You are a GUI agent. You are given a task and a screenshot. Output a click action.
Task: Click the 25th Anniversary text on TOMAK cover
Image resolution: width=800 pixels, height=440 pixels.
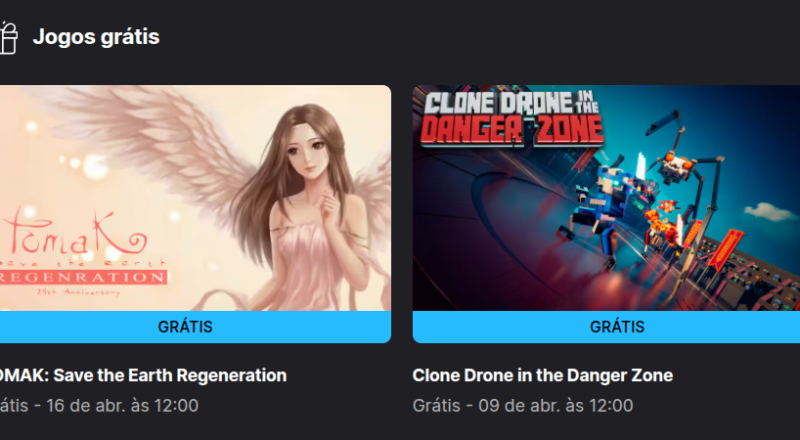point(78,292)
